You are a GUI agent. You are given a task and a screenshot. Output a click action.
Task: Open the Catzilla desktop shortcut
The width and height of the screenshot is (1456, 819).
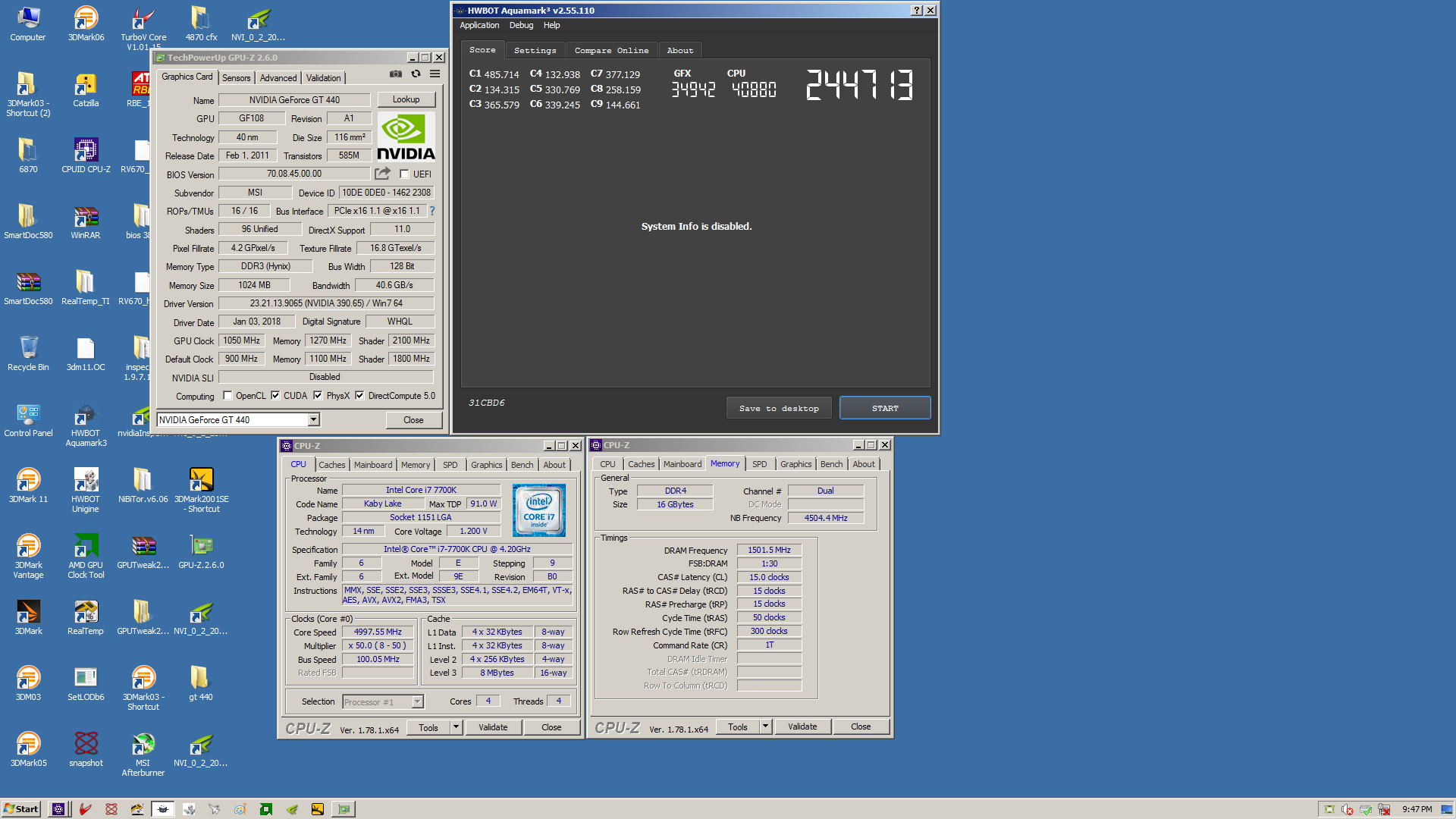click(x=86, y=89)
